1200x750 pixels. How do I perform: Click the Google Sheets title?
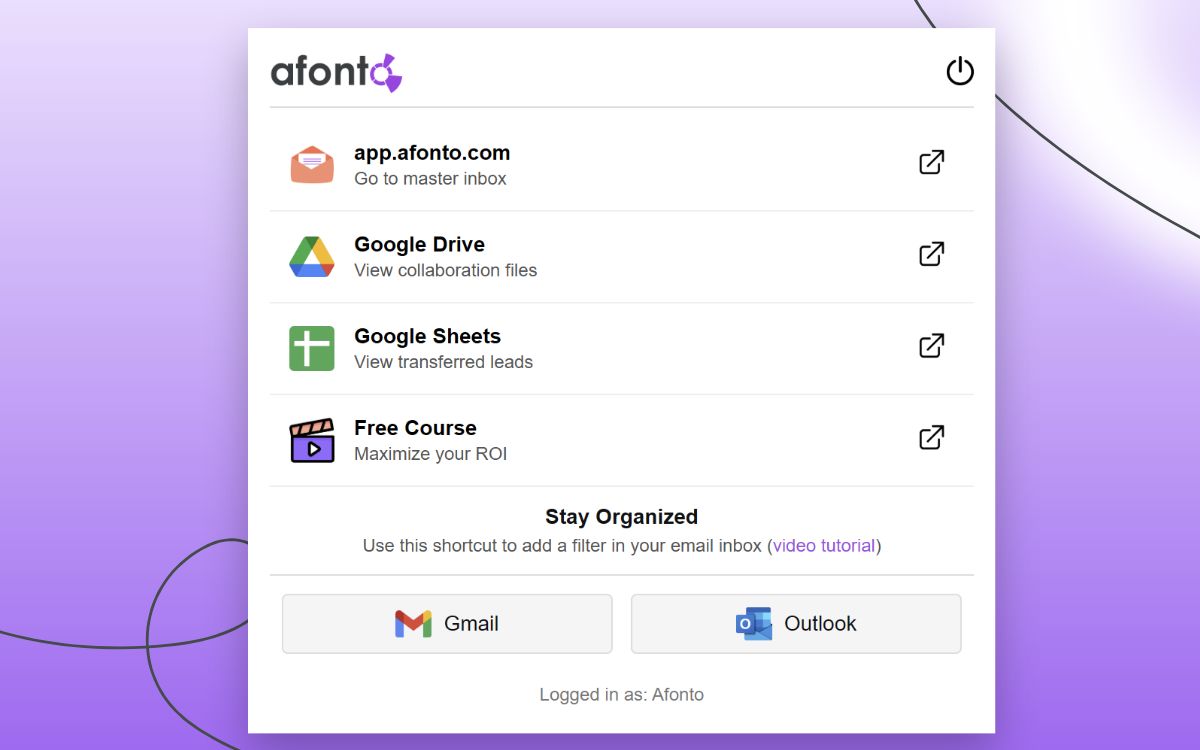coord(427,337)
